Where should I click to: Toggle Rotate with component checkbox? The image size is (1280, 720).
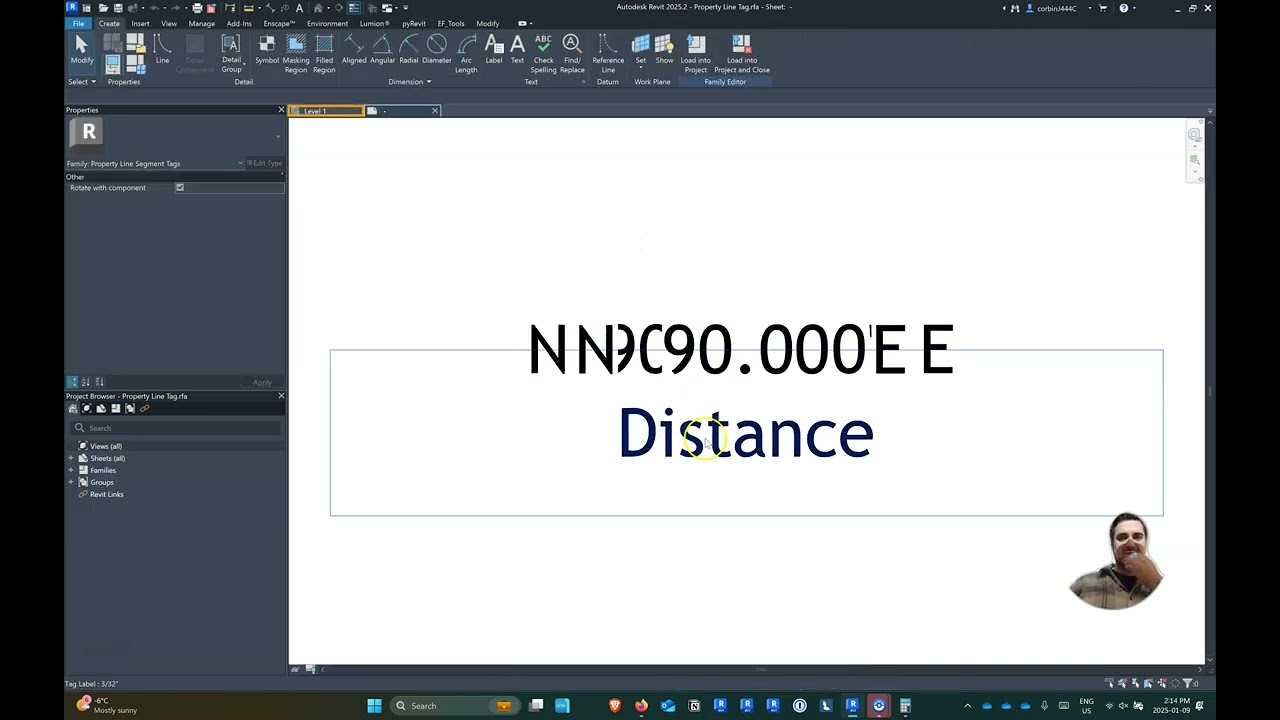click(x=180, y=188)
